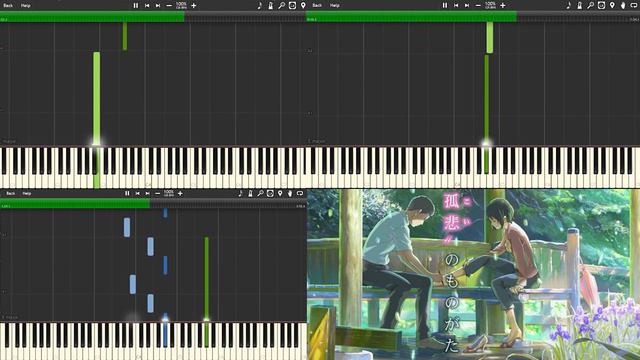
Task: Add bookmark pin in top-left window
Action: [303, 5]
